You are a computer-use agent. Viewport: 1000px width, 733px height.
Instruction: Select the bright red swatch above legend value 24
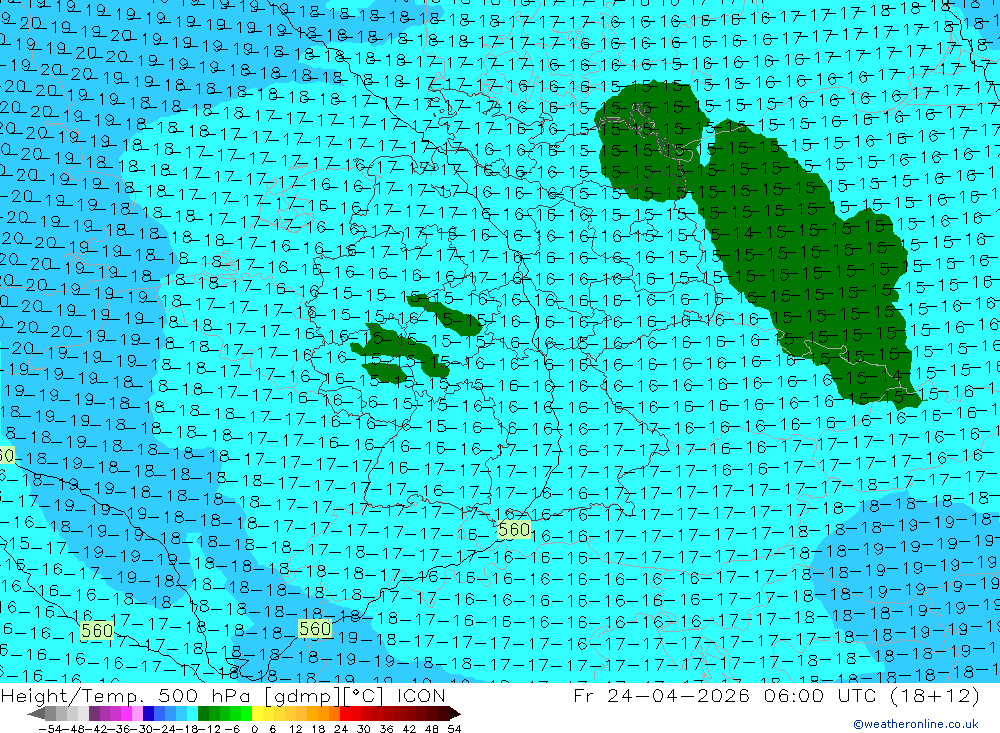click(x=345, y=714)
